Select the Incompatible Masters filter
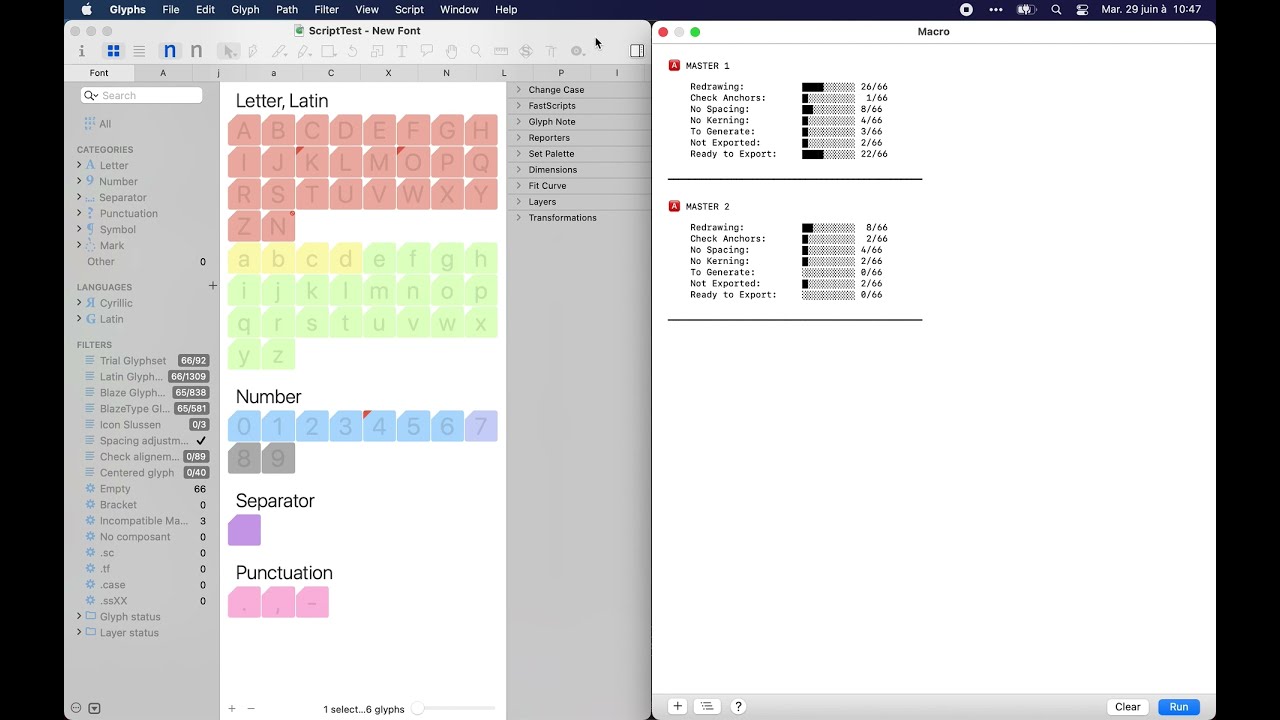 pyautogui.click(x=146, y=521)
